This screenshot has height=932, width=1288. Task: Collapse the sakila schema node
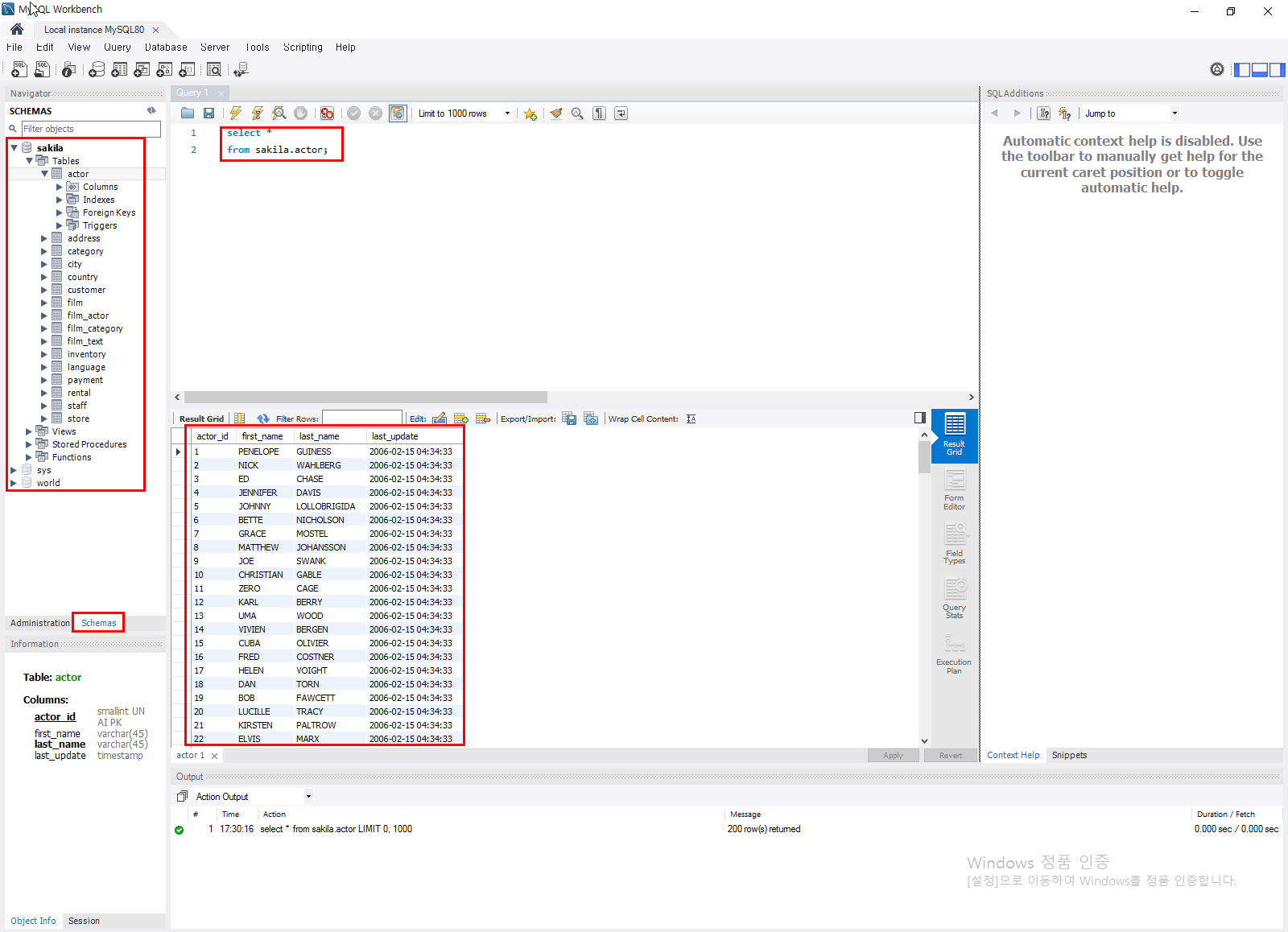14,148
